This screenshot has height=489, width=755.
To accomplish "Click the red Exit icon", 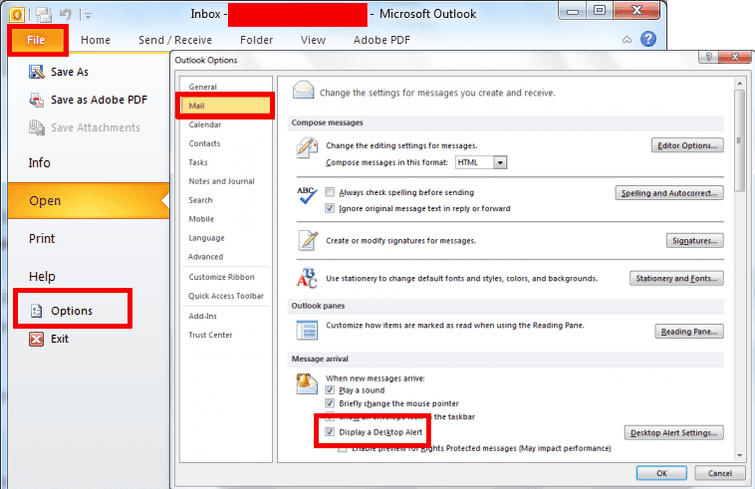I will (37, 339).
